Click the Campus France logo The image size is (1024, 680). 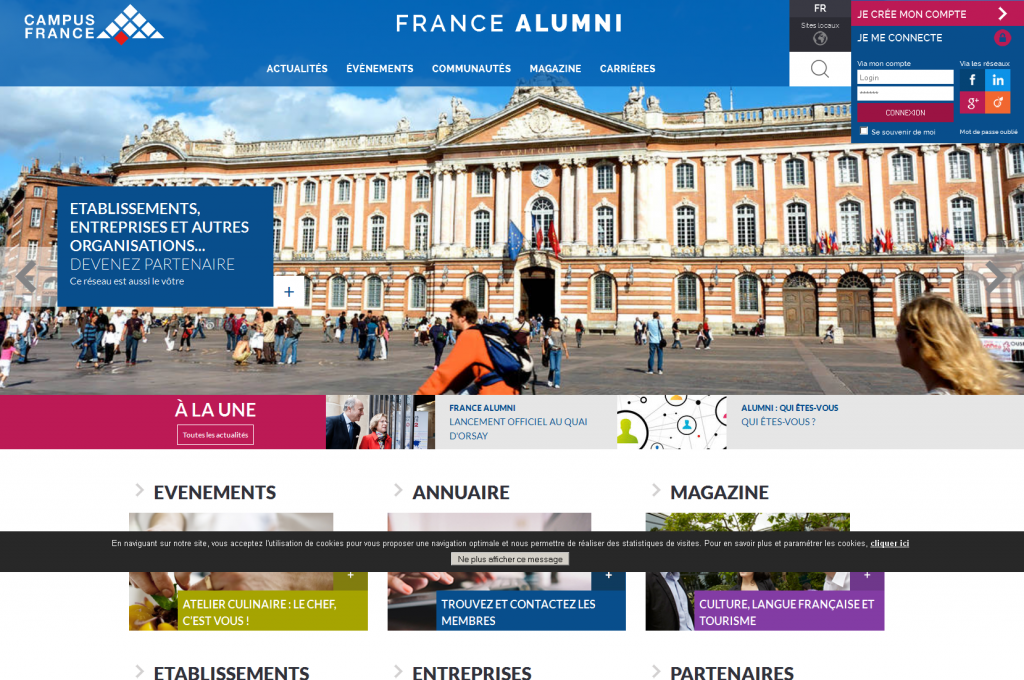click(94, 25)
